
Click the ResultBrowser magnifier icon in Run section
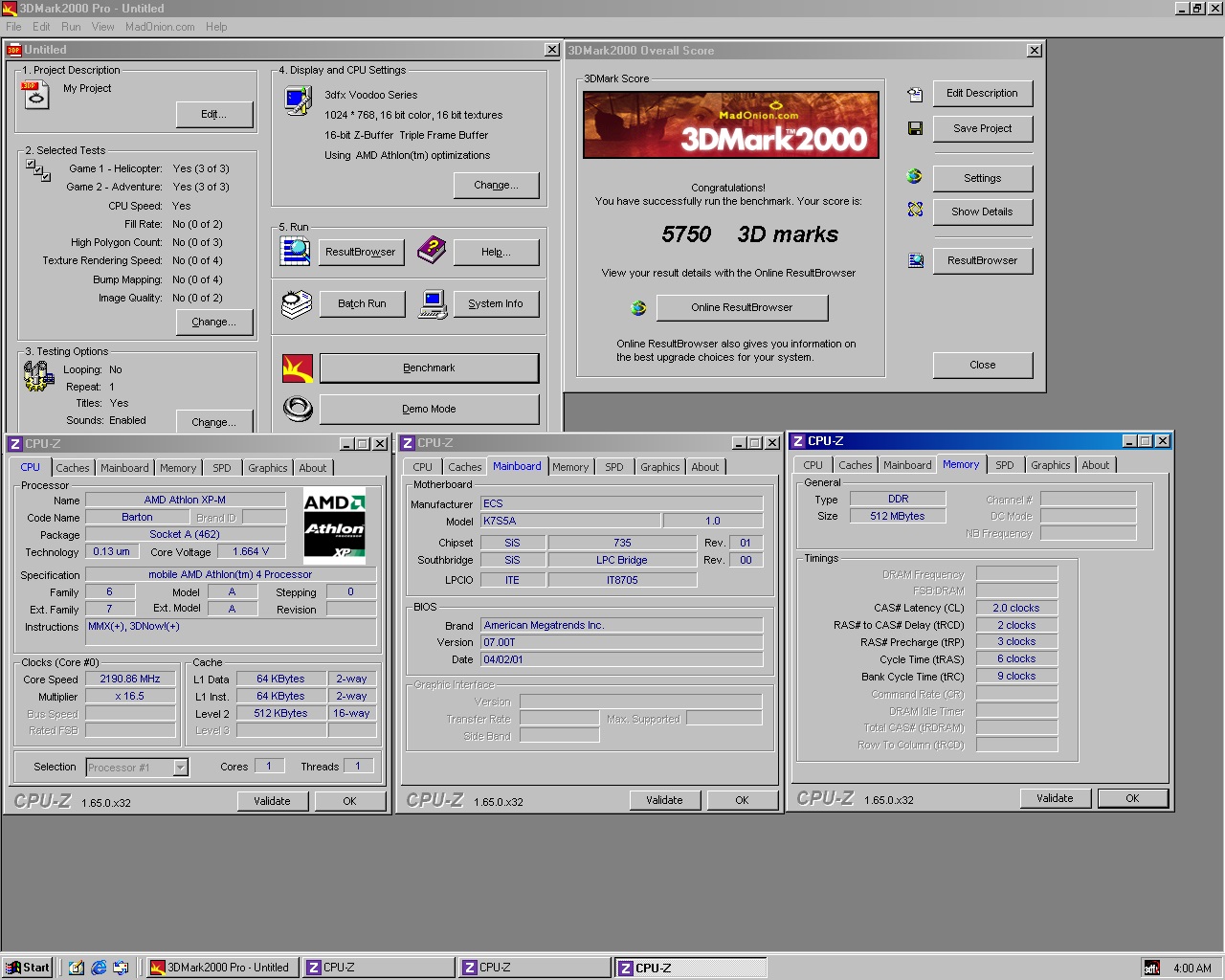[x=295, y=251]
